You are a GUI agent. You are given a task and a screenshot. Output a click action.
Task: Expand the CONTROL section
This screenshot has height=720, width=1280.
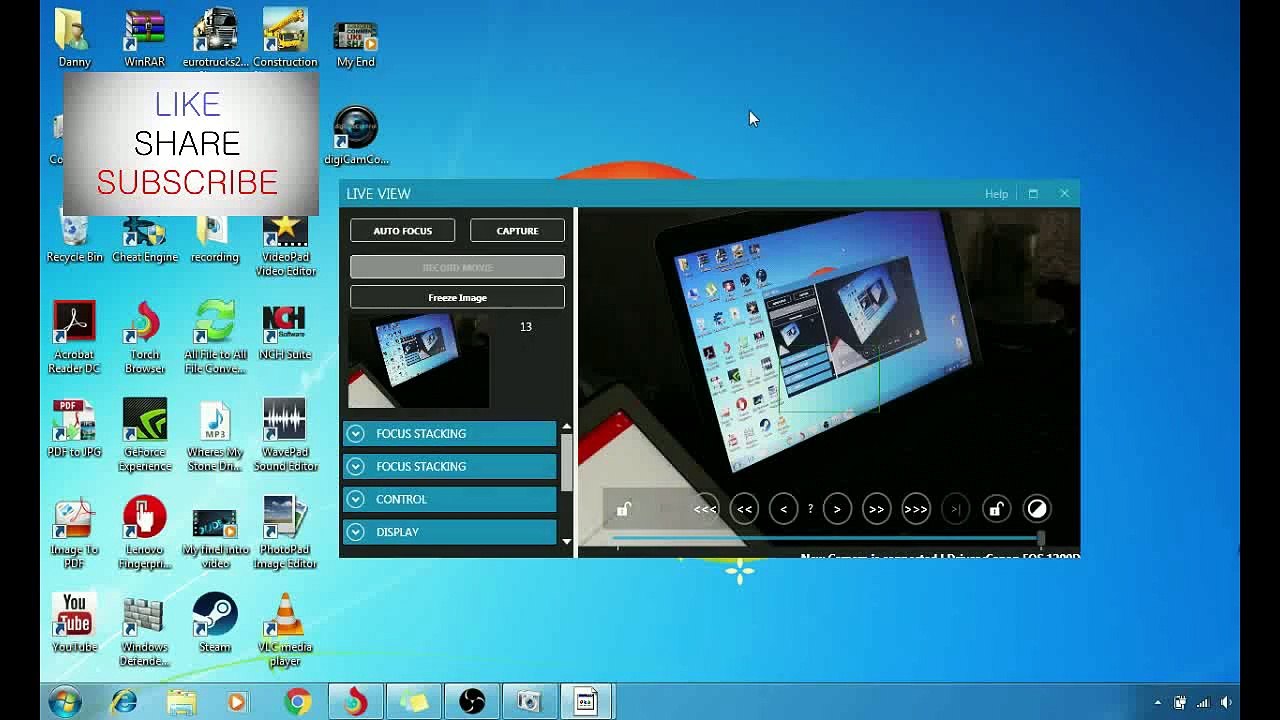point(450,499)
